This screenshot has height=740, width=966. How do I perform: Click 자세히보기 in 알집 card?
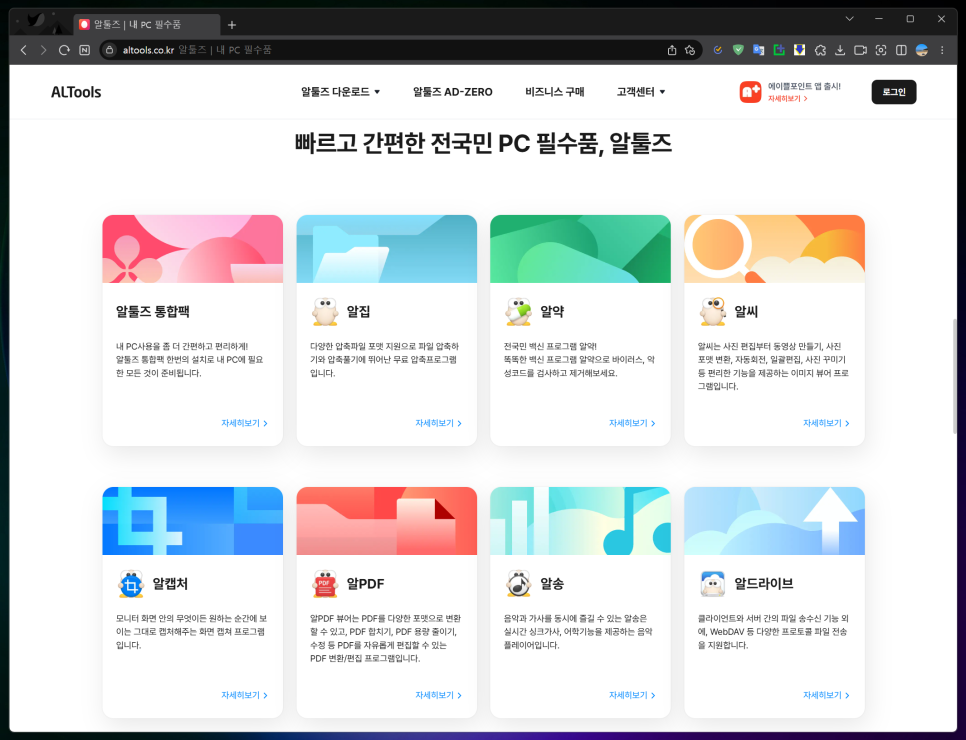[438, 423]
